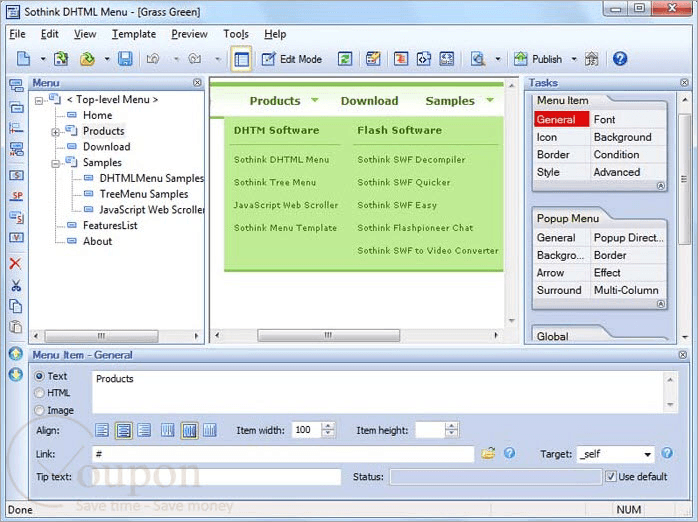Viewport: 698px width, 522px height.
Task: Close the Menu panel
Action: [x=197, y=83]
